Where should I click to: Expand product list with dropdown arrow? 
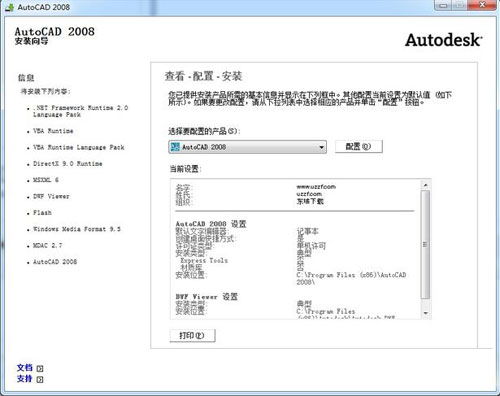(321, 147)
